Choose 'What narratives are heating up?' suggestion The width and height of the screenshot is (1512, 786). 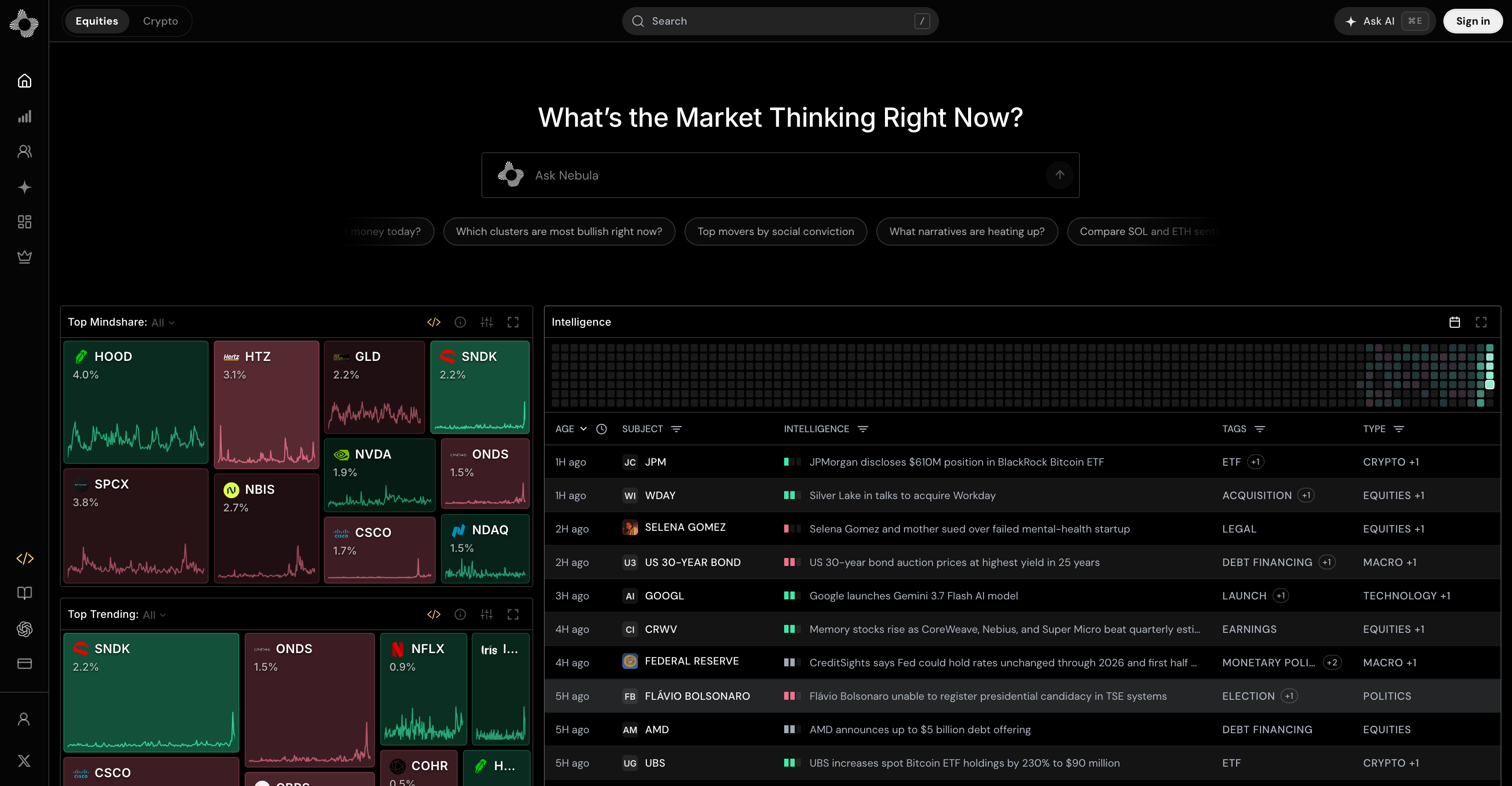tap(967, 231)
